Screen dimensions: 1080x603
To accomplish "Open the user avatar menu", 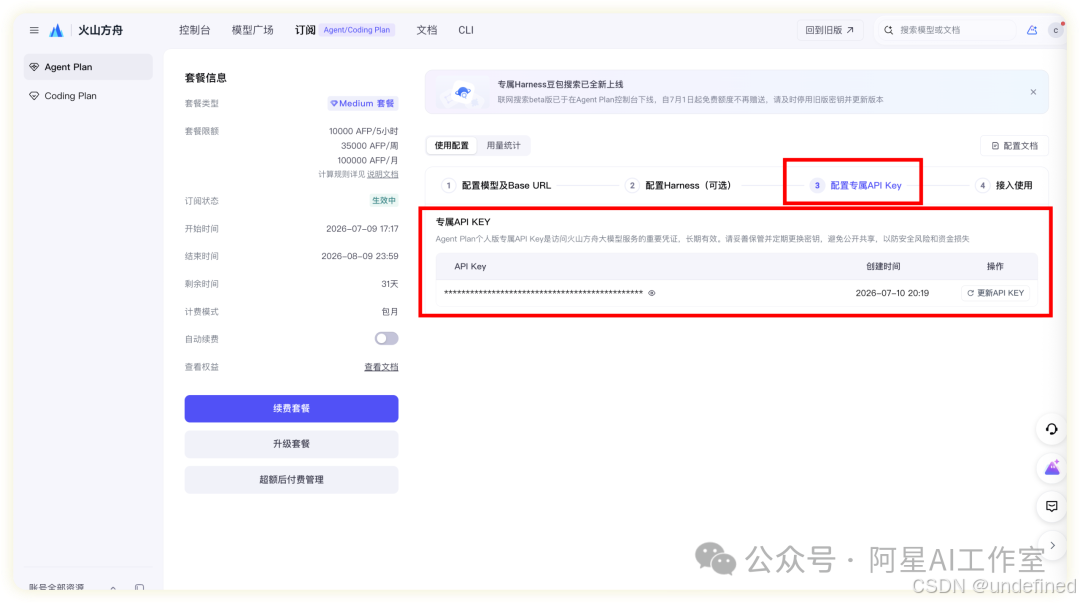I will [x=1055, y=30].
